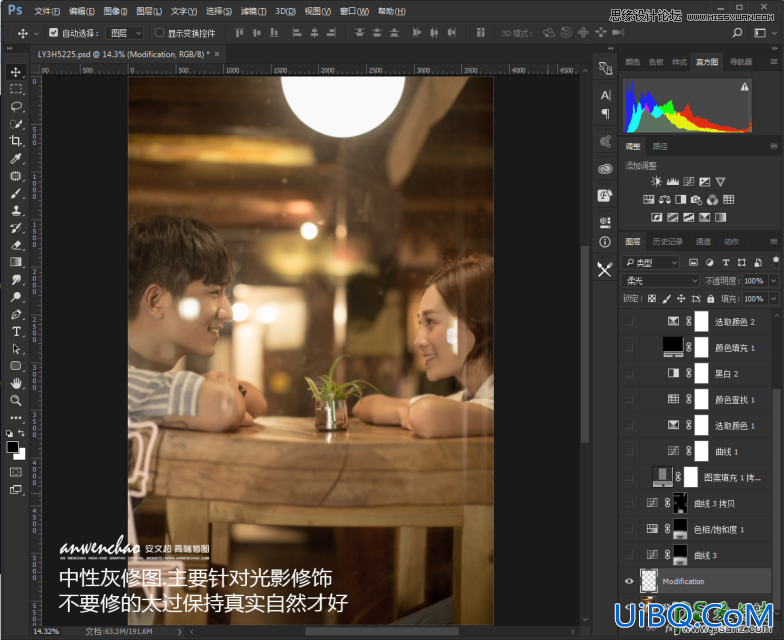The image size is (784, 640).
Task: Select the Brush tool
Action: tap(16, 193)
